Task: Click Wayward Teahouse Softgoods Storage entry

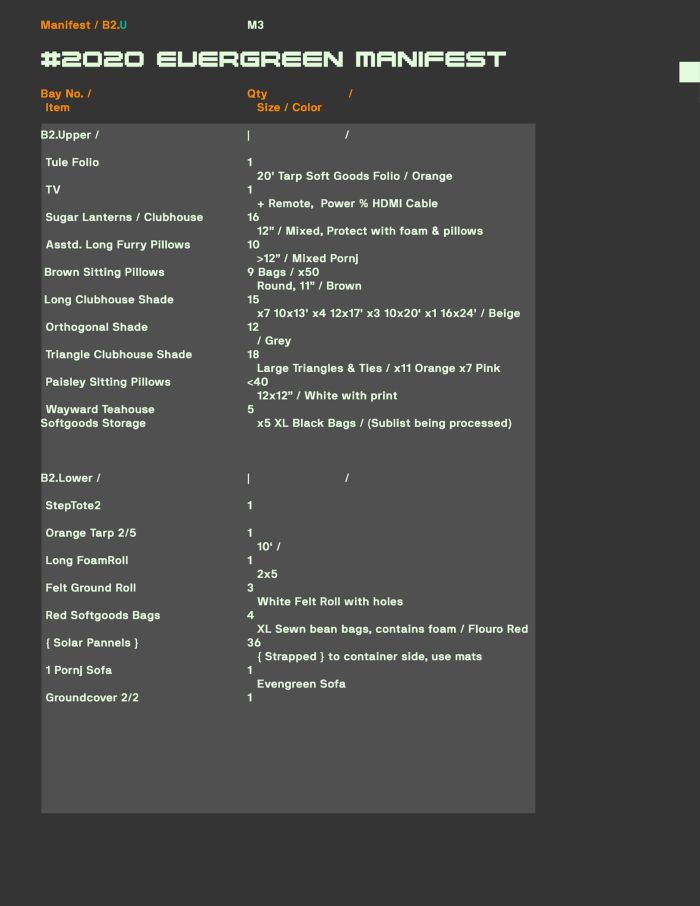Action: (97, 416)
